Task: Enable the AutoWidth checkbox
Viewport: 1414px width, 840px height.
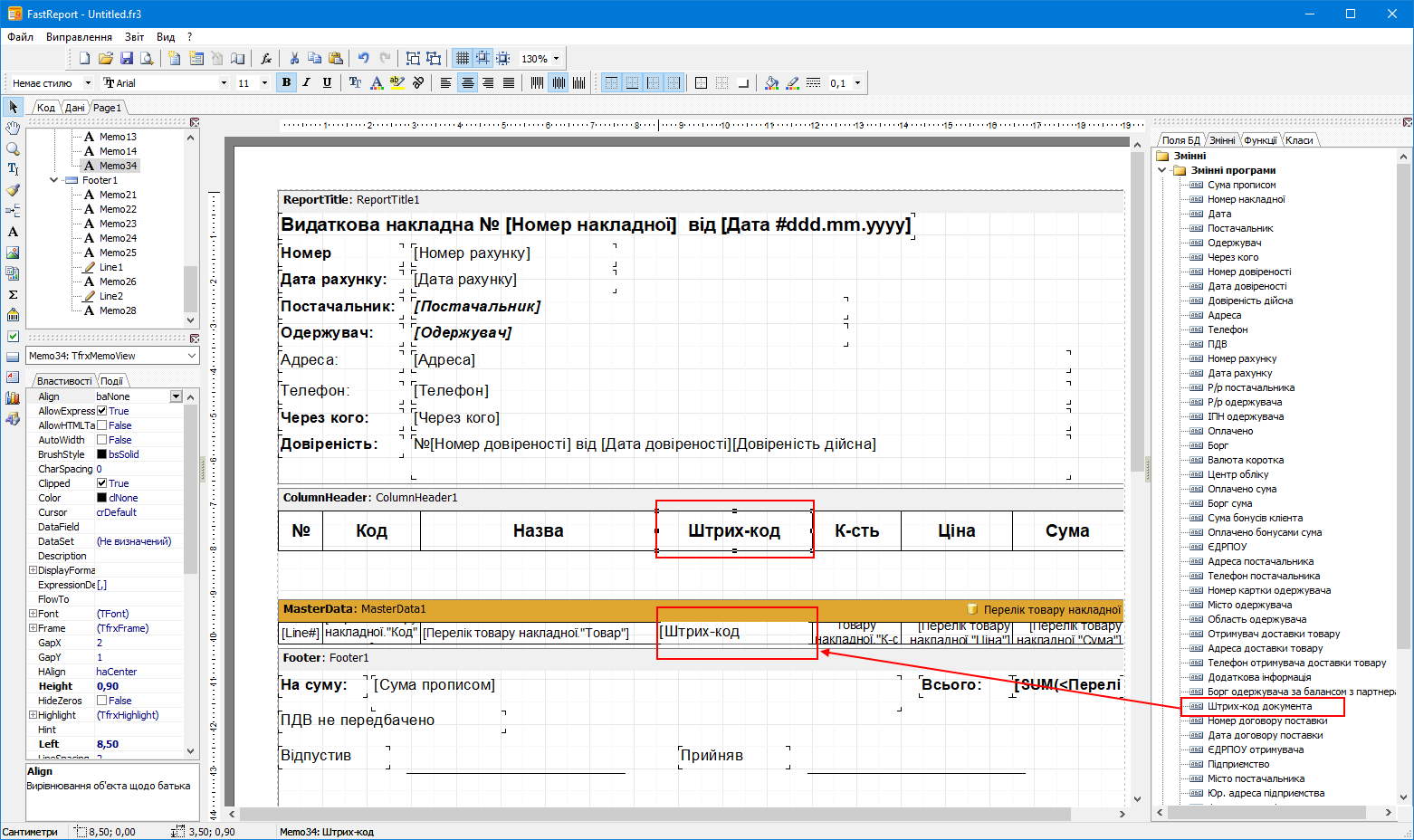Action: pyautogui.click(x=102, y=440)
